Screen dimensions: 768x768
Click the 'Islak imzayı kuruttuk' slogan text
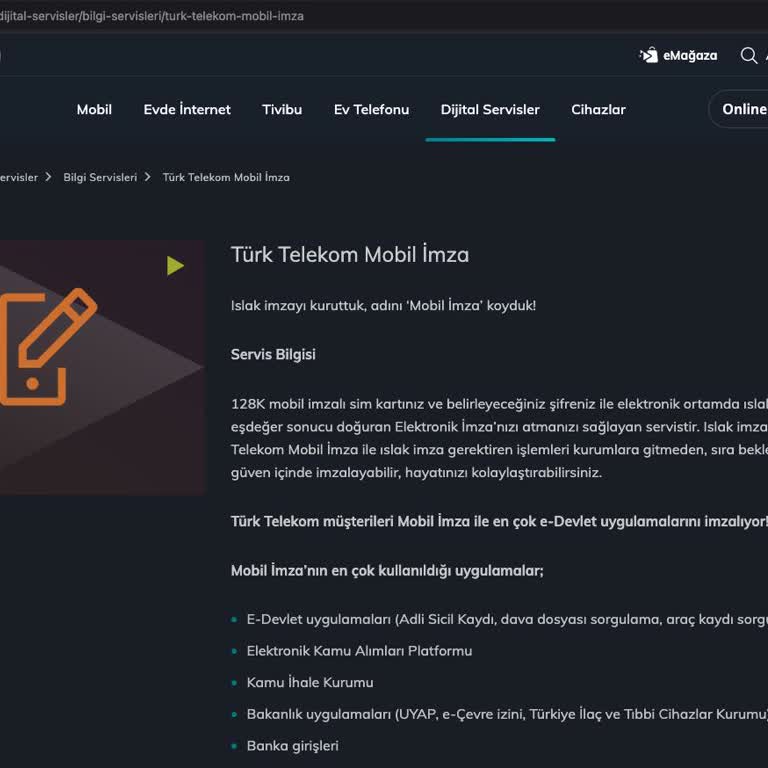click(383, 306)
